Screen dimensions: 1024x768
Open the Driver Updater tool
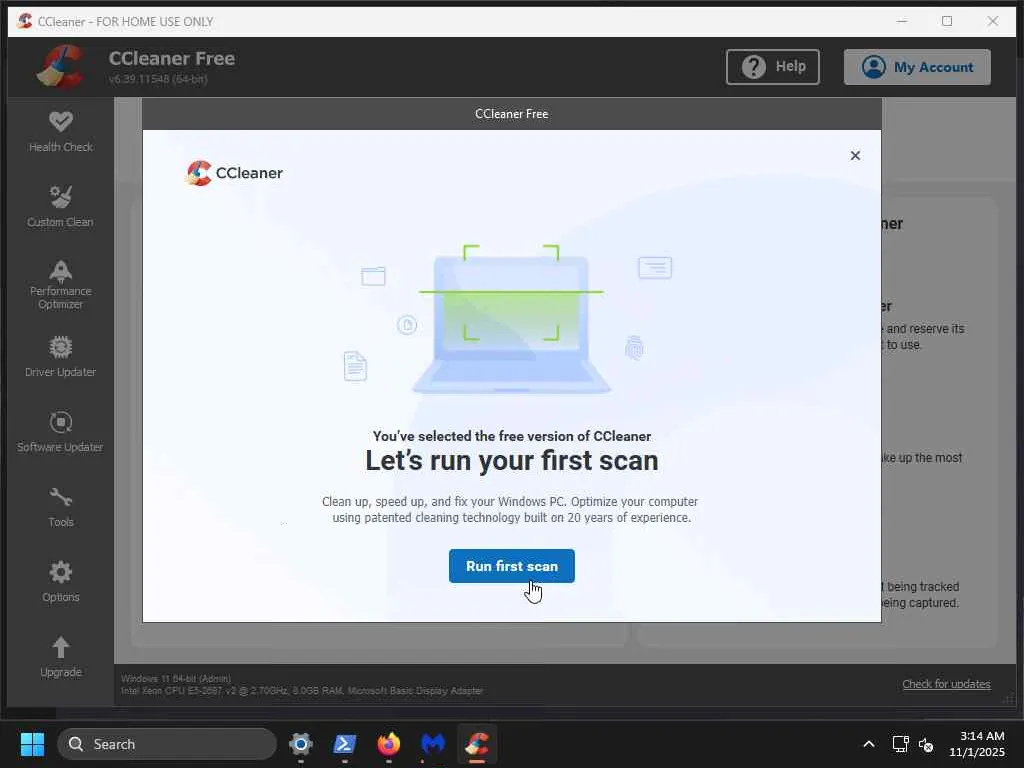point(60,357)
